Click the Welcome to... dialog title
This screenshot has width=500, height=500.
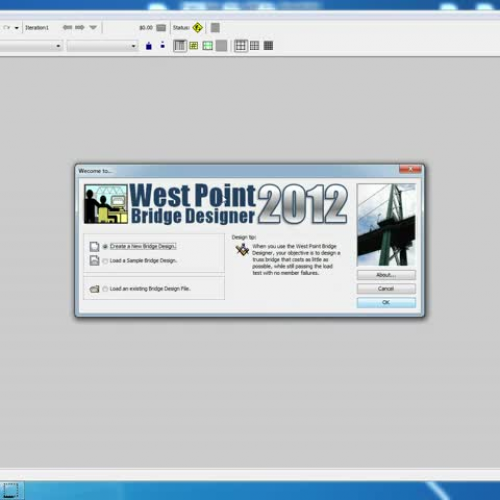[95, 171]
